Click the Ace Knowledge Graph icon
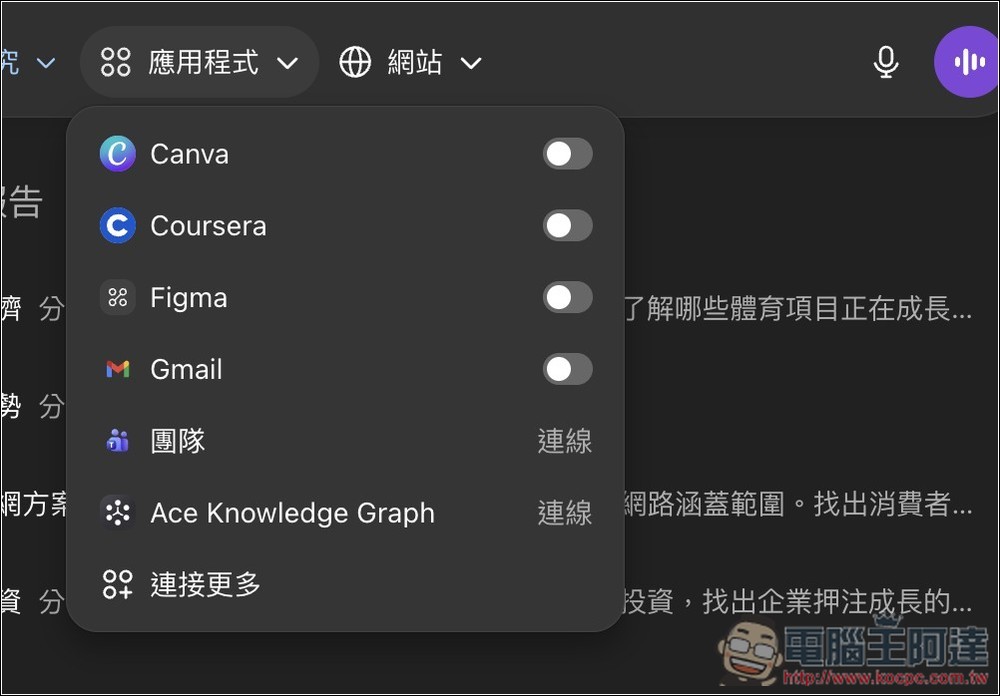The width and height of the screenshot is (1000, 696). [117, 513]
